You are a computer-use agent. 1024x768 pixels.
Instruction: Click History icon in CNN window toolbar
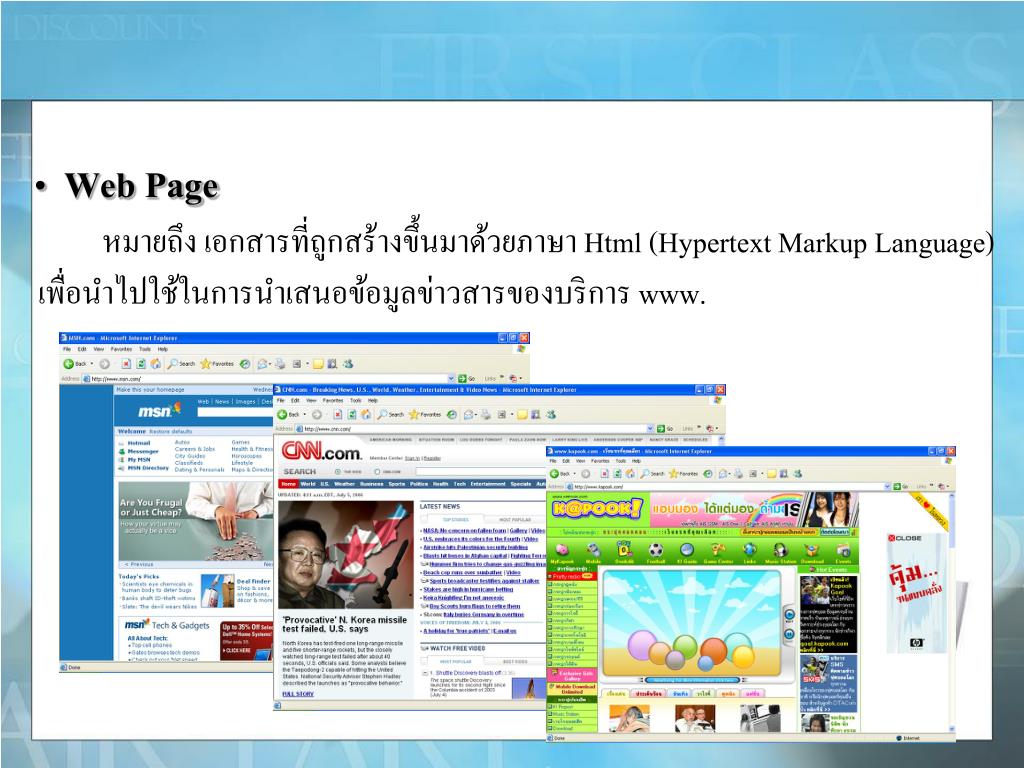pos(451,415)
